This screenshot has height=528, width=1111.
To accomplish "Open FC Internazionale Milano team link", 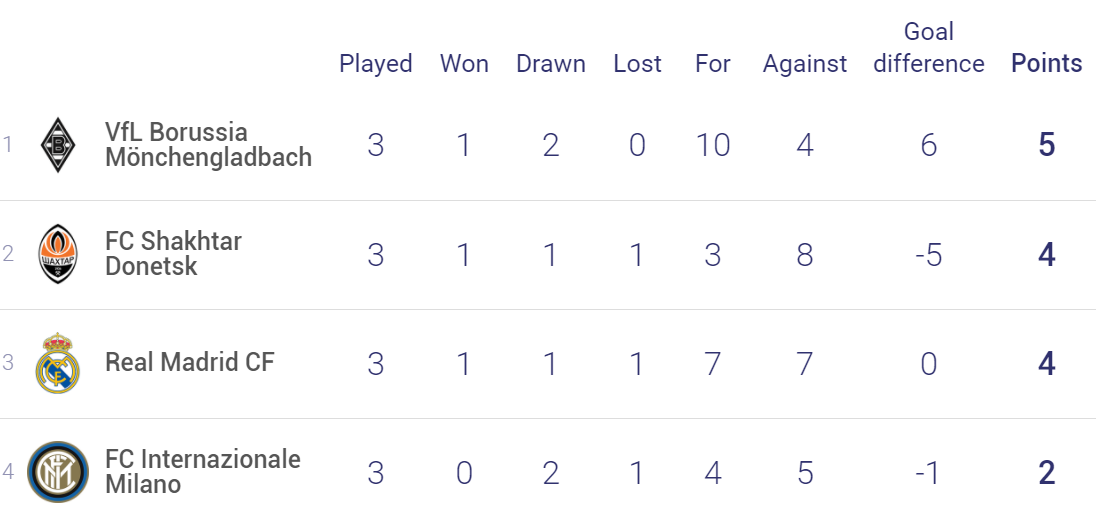I will (203, 471).
